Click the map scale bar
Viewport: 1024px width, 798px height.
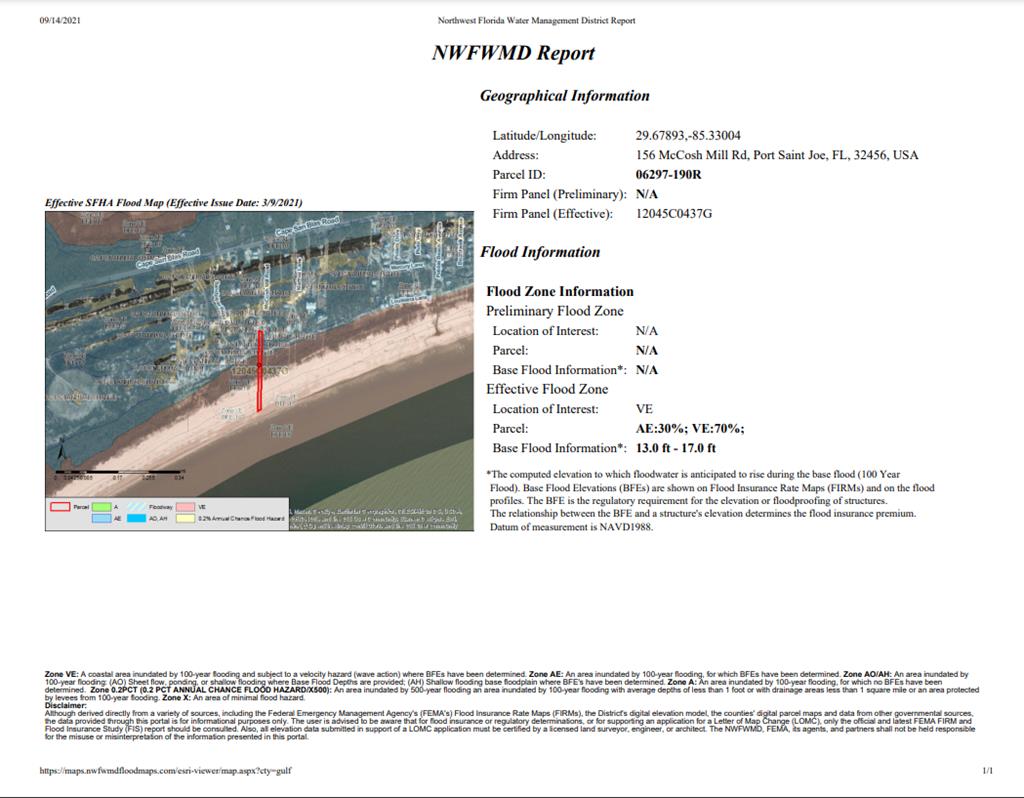pos(120,472)
